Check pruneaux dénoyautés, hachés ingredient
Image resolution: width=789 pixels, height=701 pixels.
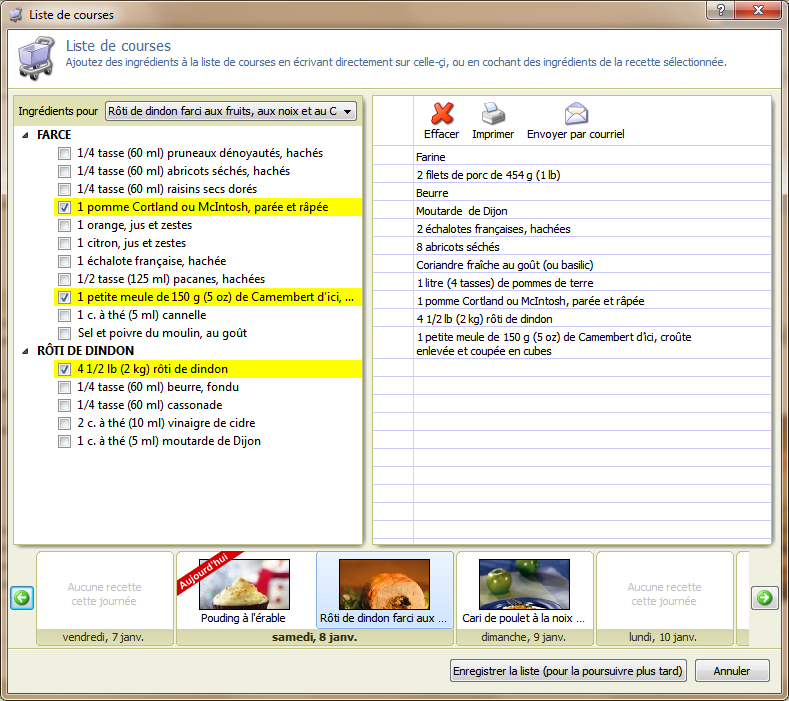tap(64, 153)
